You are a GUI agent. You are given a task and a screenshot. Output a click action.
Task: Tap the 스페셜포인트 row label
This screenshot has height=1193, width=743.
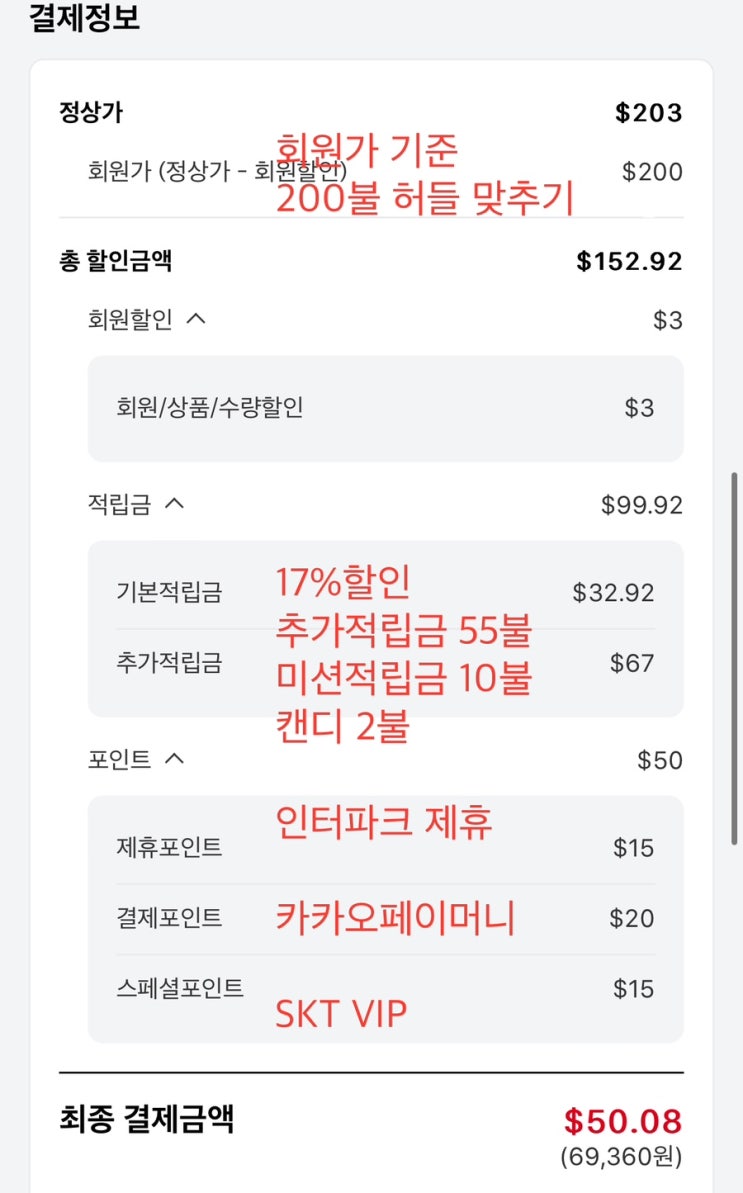tap(180, 988)
